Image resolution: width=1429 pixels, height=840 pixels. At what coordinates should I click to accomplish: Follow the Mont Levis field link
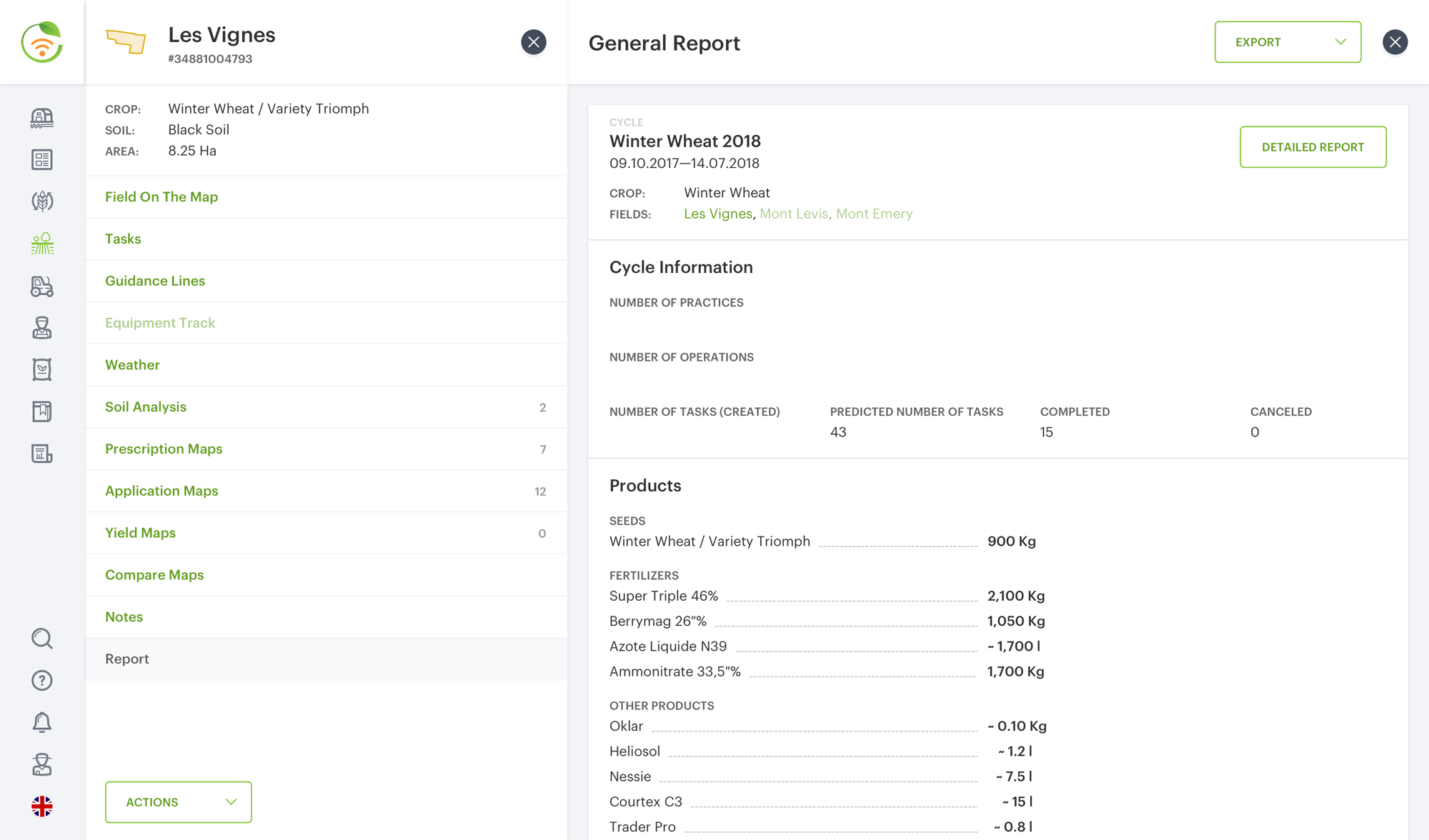pyautogui.click(x=793, y=214)
